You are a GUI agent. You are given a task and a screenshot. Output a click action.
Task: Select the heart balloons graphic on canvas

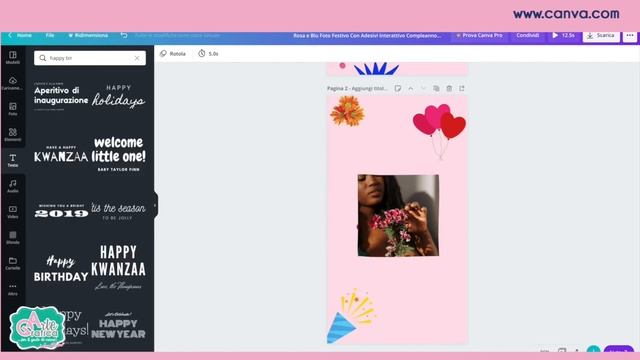(x=439, y=131)
